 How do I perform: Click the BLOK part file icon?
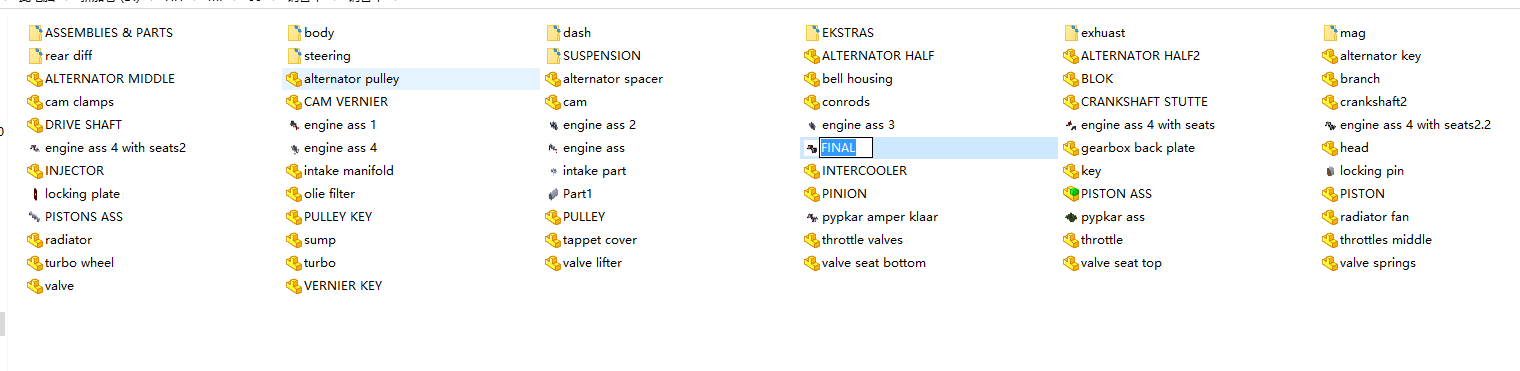tap(1071, 79)
